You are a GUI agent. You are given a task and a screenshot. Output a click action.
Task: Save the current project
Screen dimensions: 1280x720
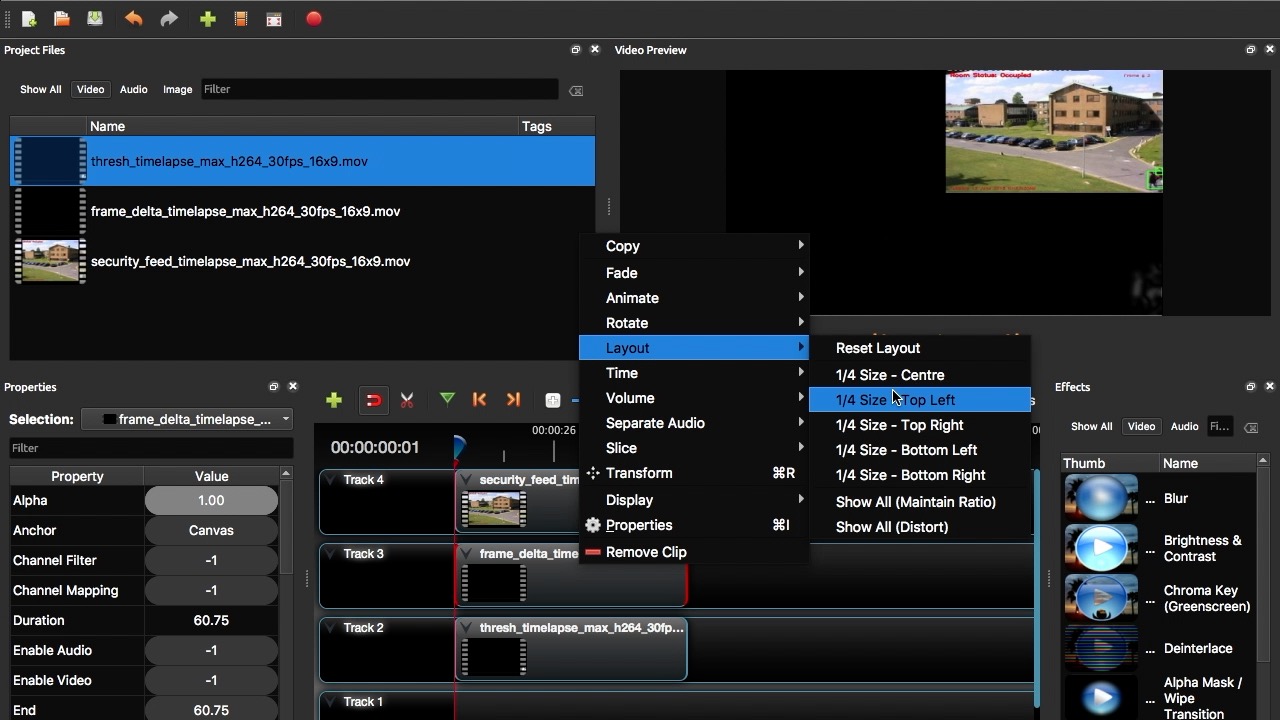click(94, 18)
